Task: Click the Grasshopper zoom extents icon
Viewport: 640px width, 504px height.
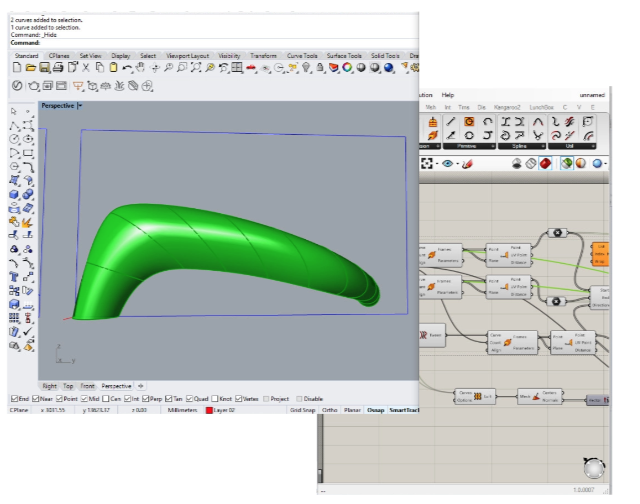Action: coord(427,164)
